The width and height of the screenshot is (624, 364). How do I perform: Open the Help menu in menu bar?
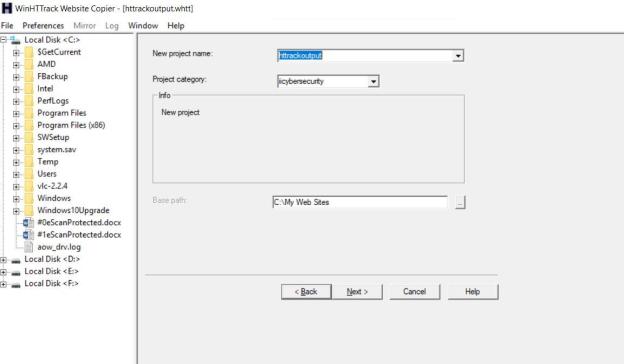click(176, 26)
